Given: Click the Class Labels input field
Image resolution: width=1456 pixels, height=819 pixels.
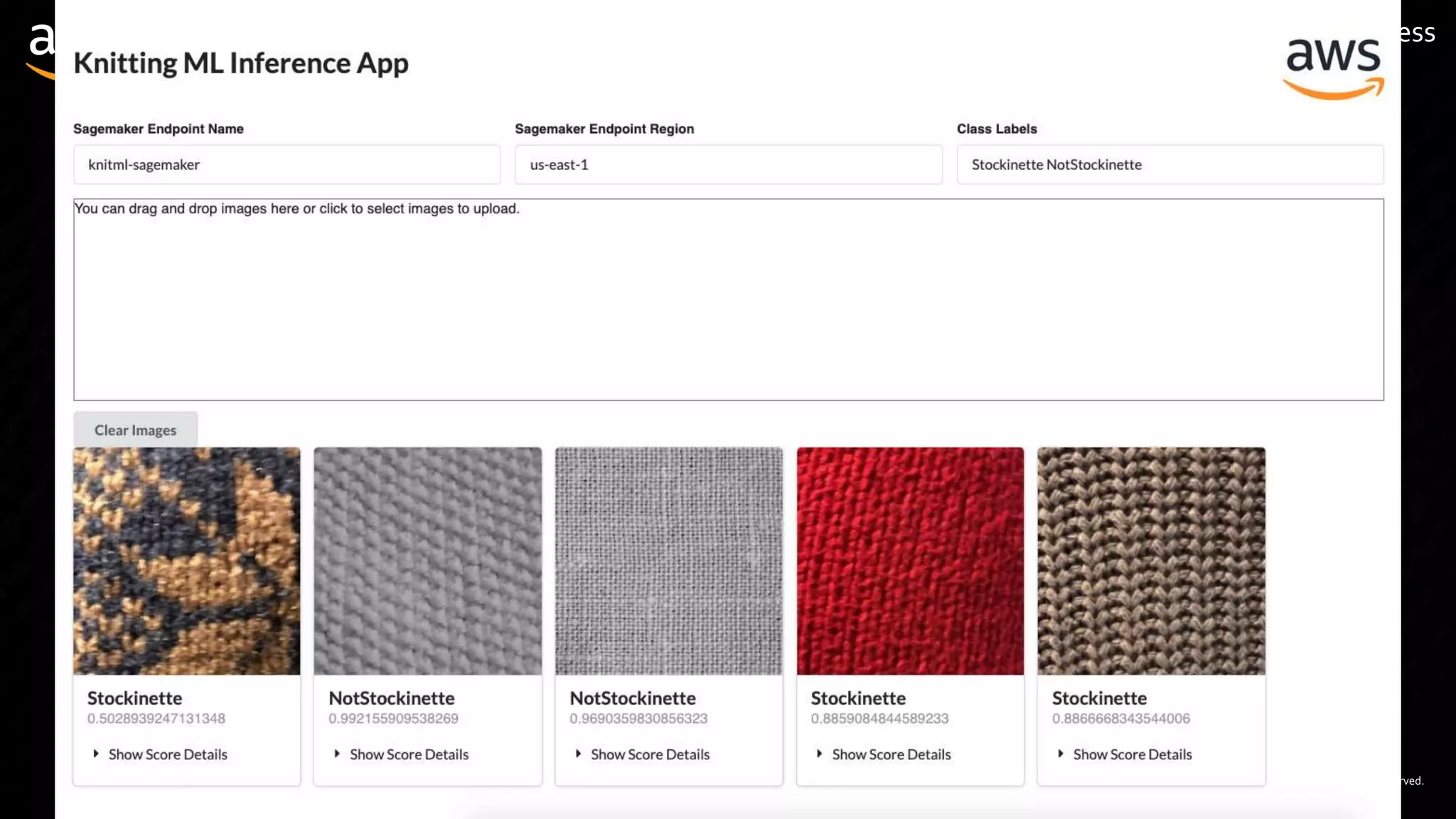Looking at the screenshot, I should point(1169,165).
